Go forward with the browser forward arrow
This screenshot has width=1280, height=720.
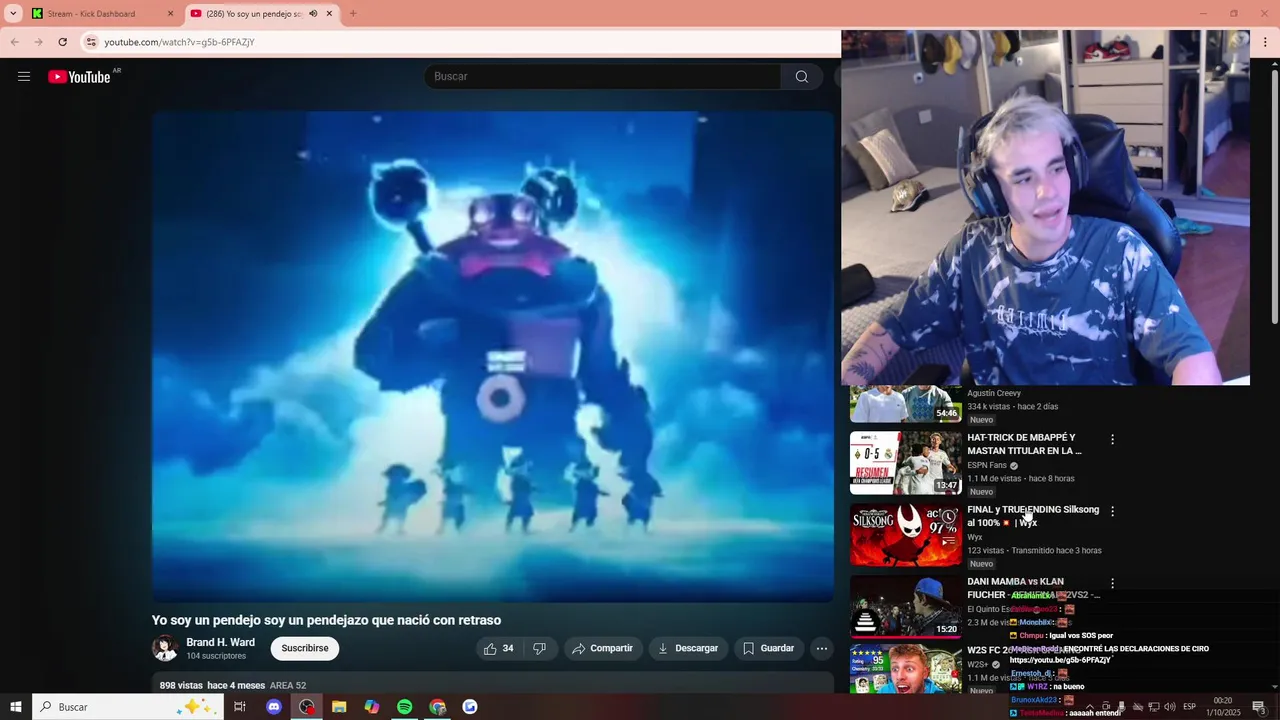pyautogui.click(x=38, y=42)
